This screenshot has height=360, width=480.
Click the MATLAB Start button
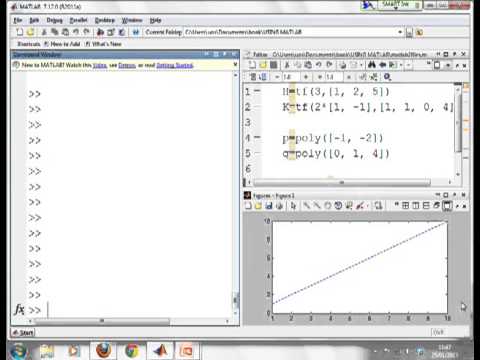click(x=23, y=333)
